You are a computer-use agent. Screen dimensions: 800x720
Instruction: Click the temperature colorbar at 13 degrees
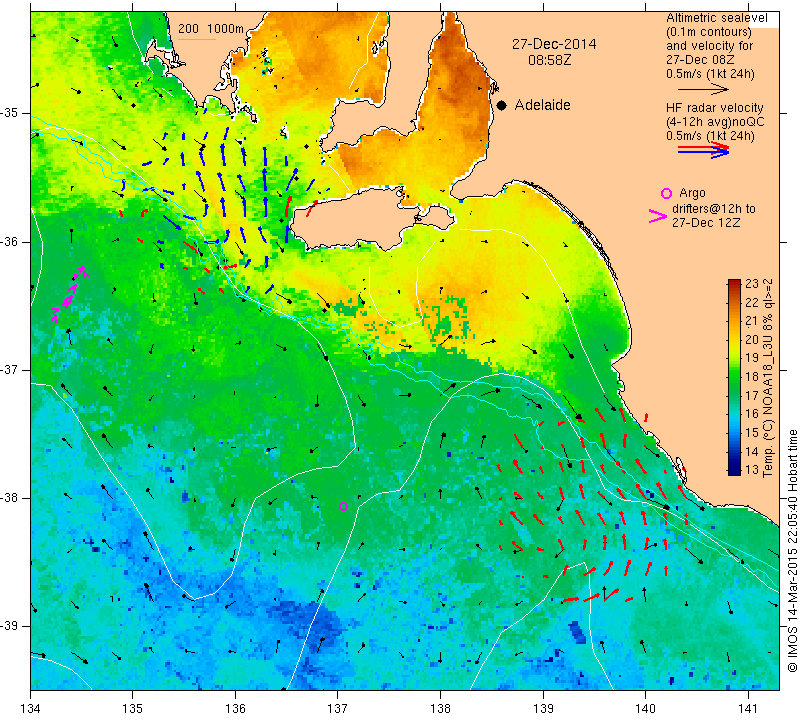(x=734, y=471)
